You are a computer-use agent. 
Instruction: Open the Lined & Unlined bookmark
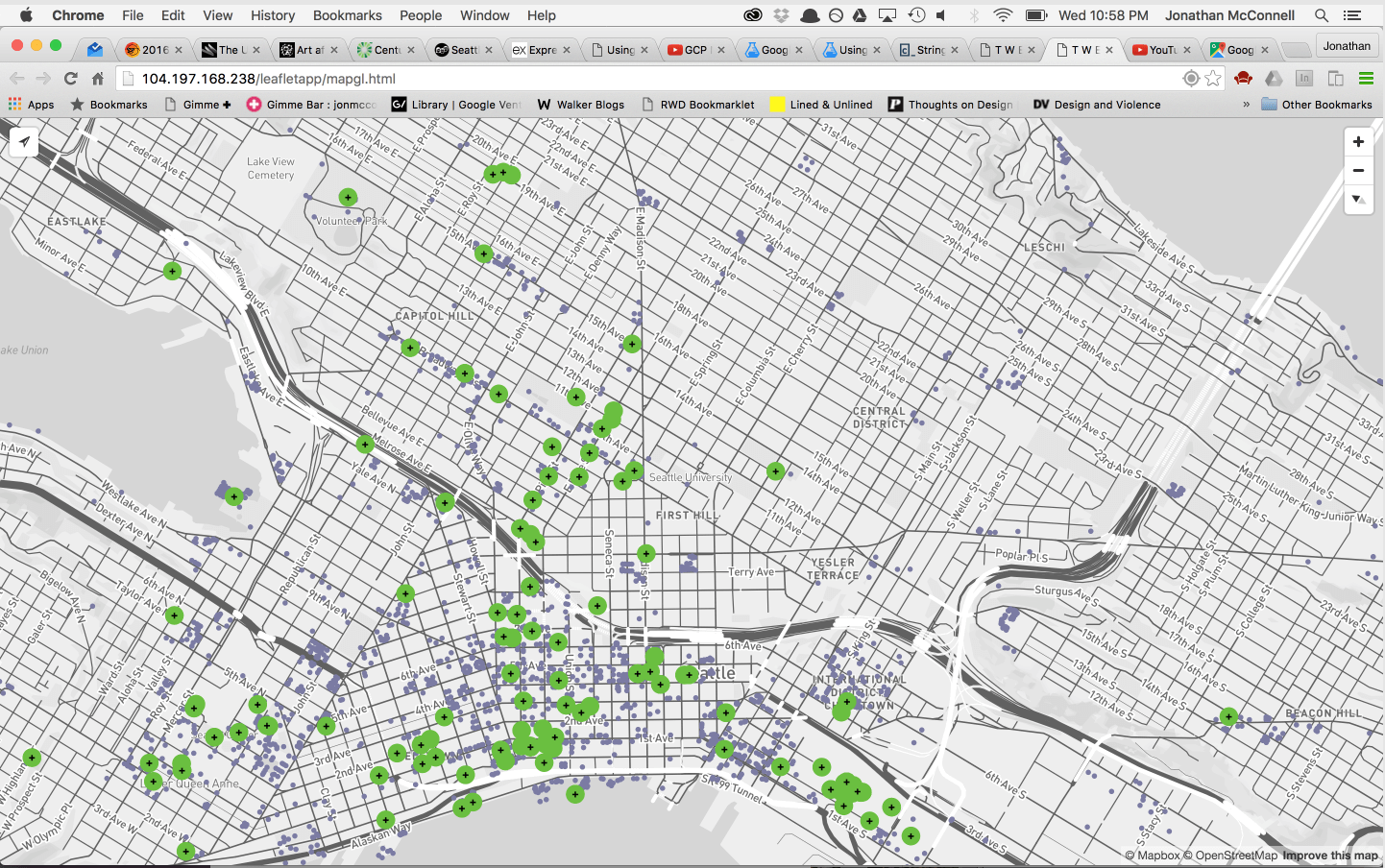(821, 105)
